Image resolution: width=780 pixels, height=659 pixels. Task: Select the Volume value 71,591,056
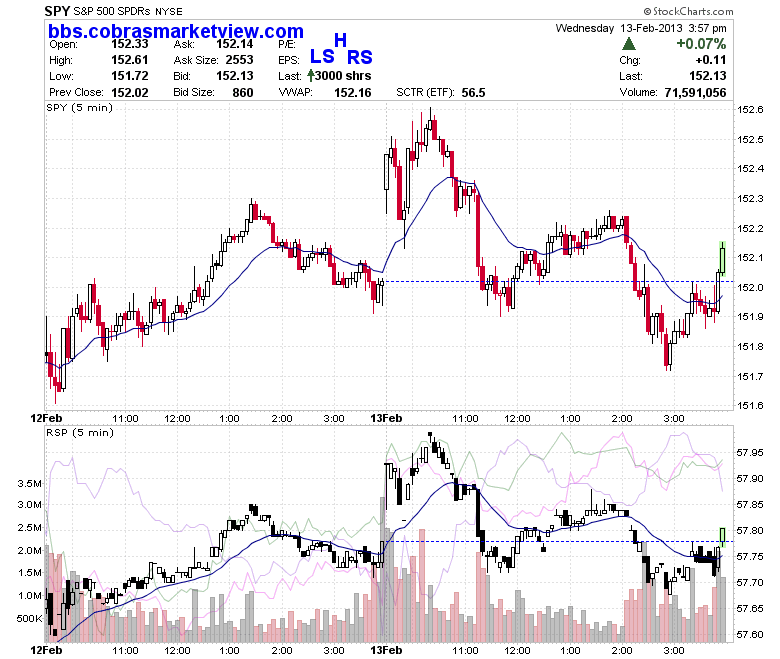click(695, 93)
